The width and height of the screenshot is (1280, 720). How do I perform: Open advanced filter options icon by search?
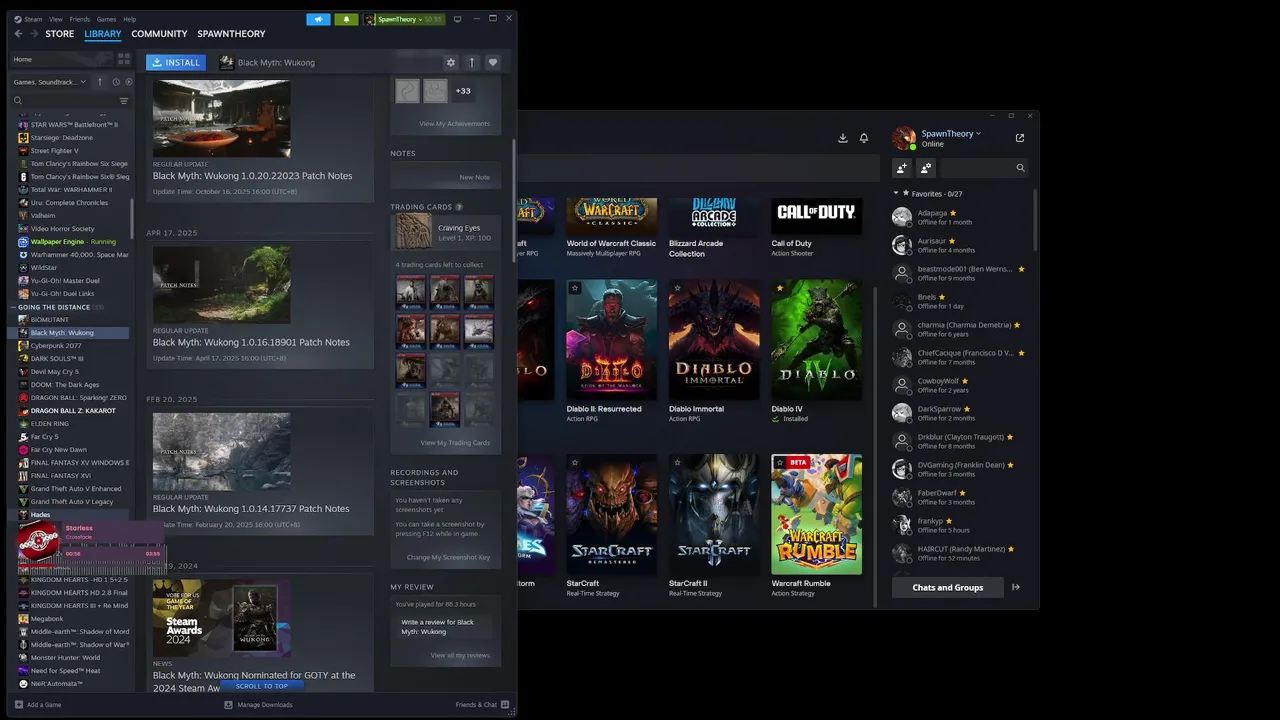(124, 101)
